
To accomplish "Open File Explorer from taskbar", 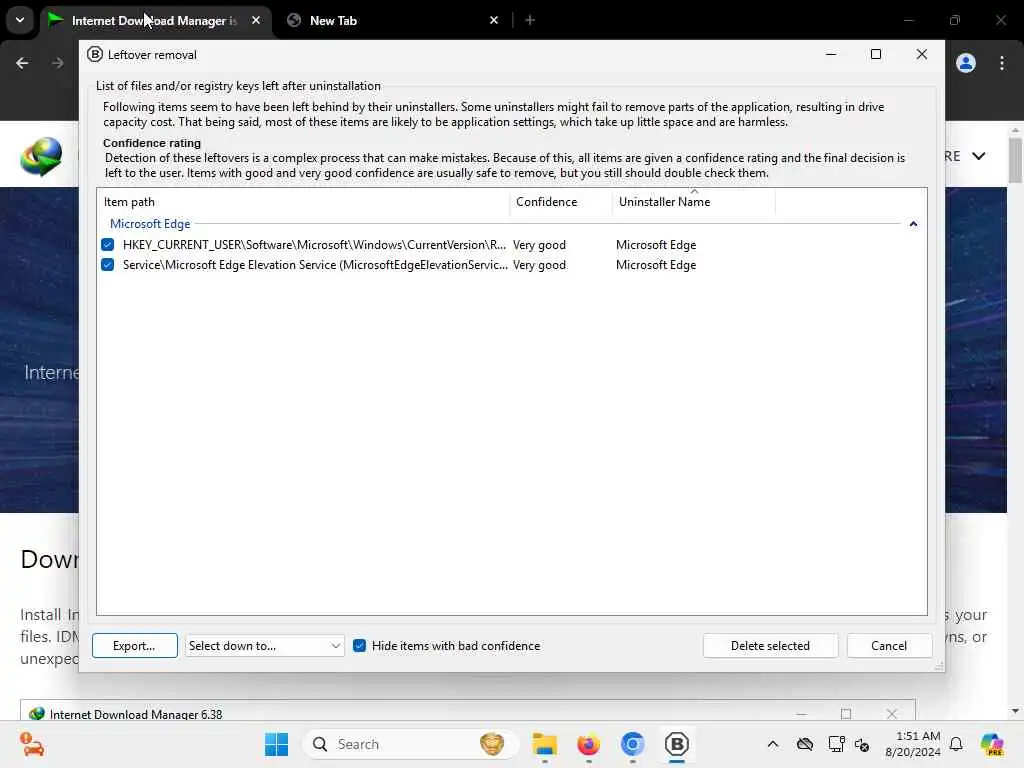I will 544,744.
